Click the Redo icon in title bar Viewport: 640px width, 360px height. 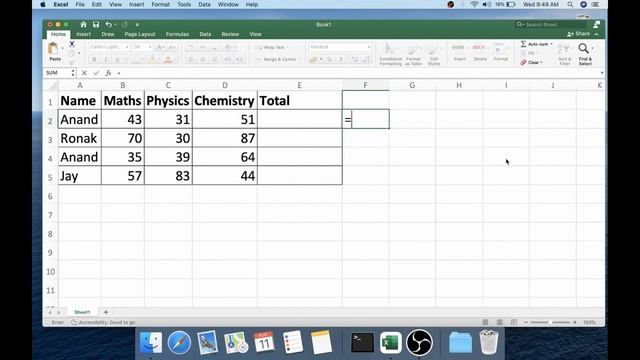pos(124,24)
